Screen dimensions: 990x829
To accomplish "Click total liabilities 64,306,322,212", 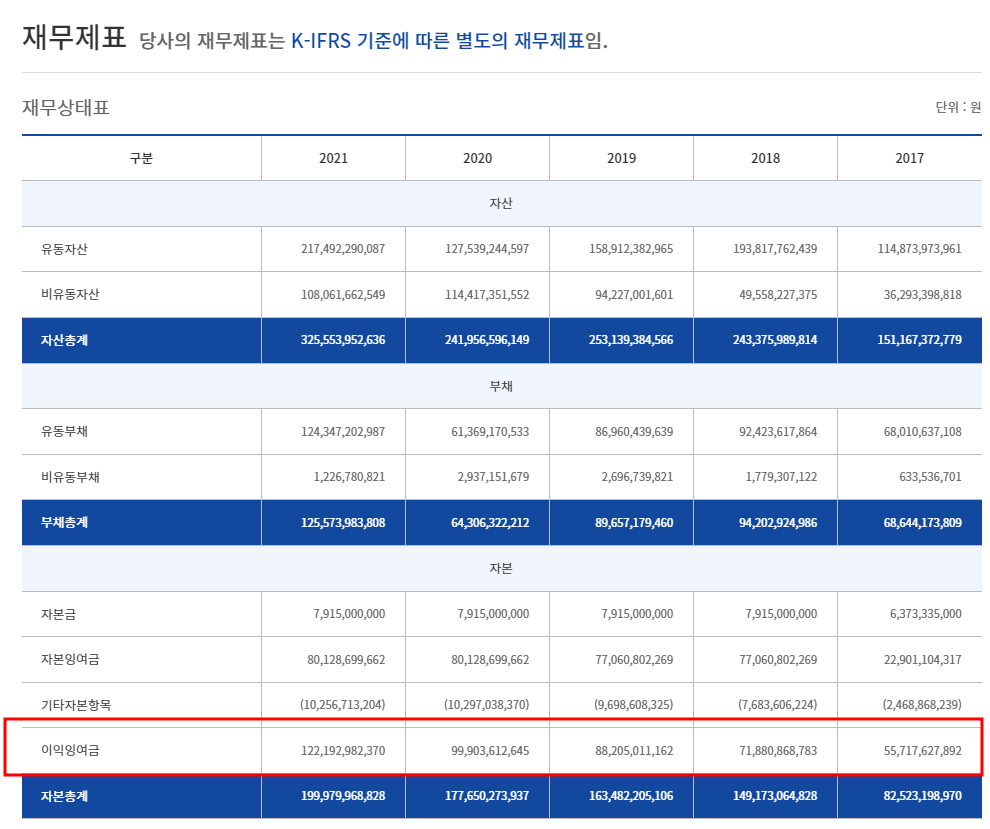I will pos(490,522).
